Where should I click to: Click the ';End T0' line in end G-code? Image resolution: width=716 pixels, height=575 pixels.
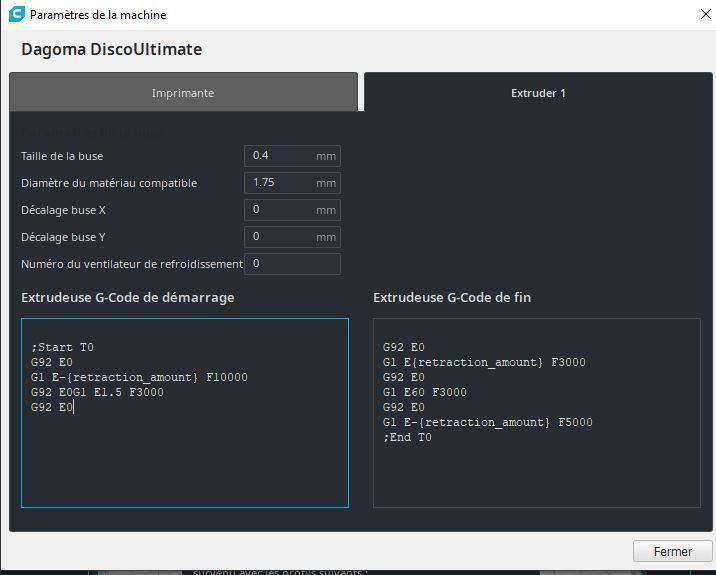407,437
